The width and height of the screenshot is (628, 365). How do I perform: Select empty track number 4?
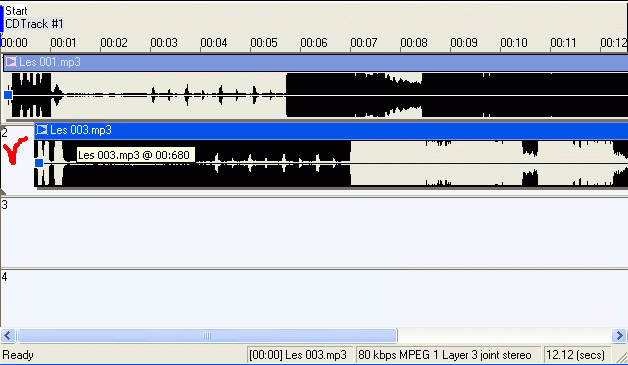[314, 298]
